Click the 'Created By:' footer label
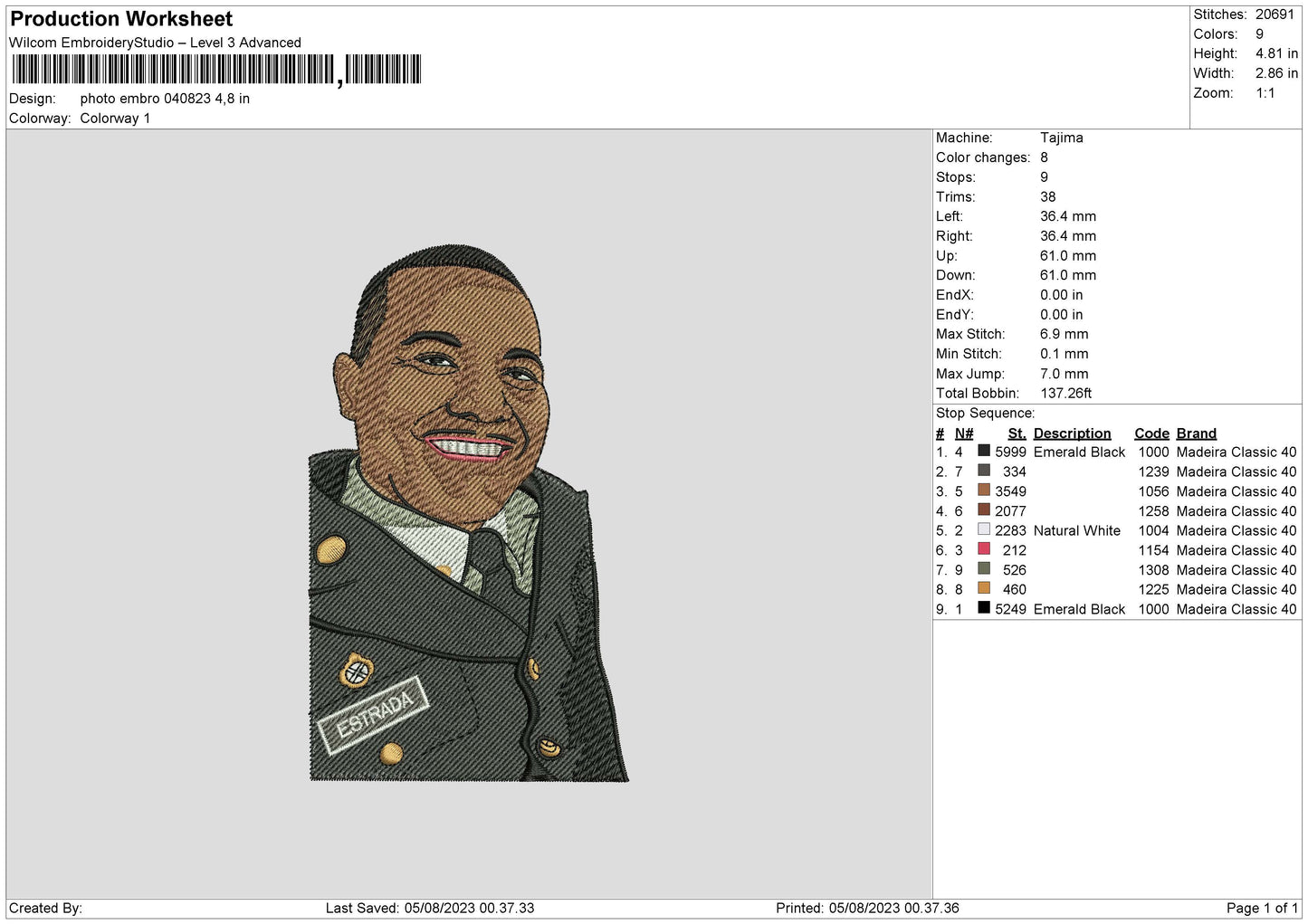The height and width of the screenshot is (924, 1308). point(45,908)
